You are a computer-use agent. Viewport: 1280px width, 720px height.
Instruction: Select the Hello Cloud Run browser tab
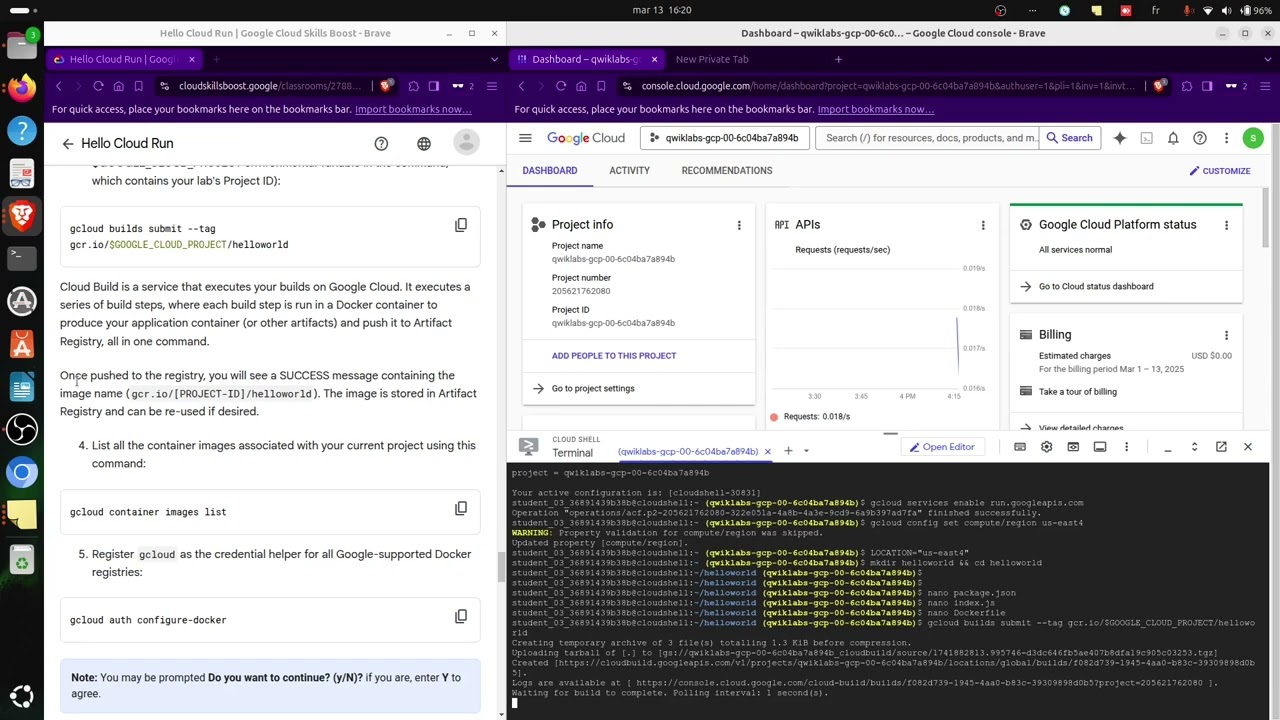(x=124, y=59)
